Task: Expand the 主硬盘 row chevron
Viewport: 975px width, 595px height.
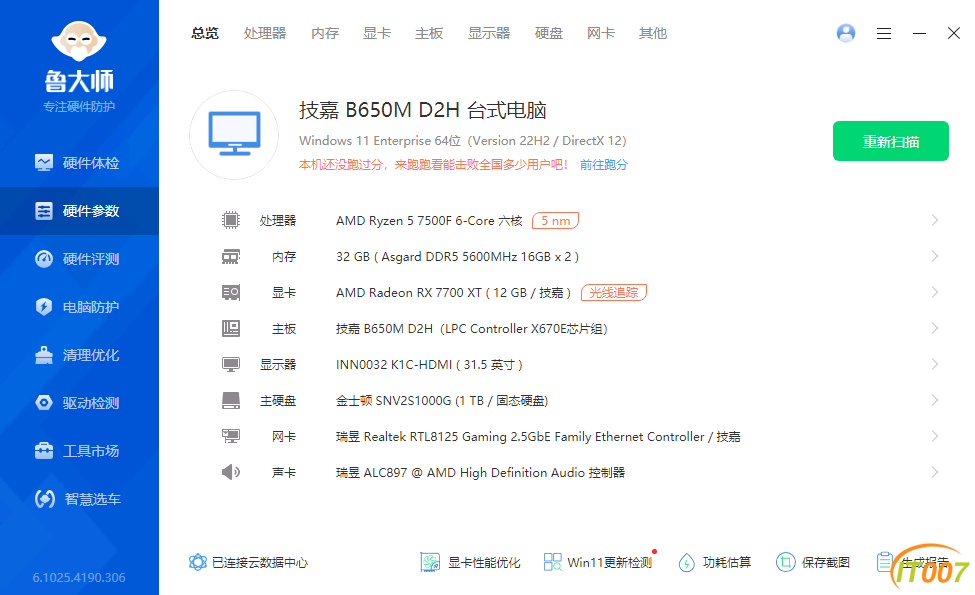Action: (x=935, y=400)
